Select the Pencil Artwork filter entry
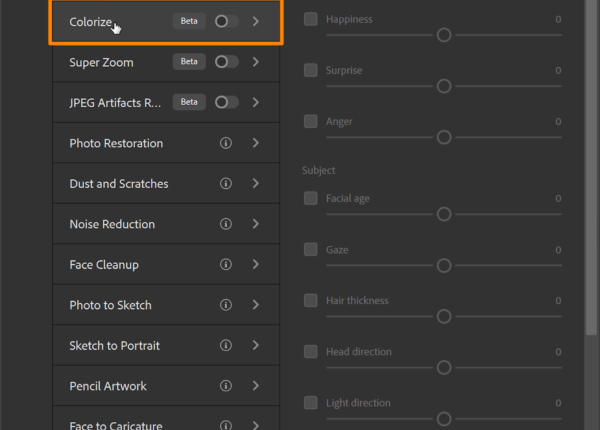Screen dimensions: 600x430 (x=108, y=386)
